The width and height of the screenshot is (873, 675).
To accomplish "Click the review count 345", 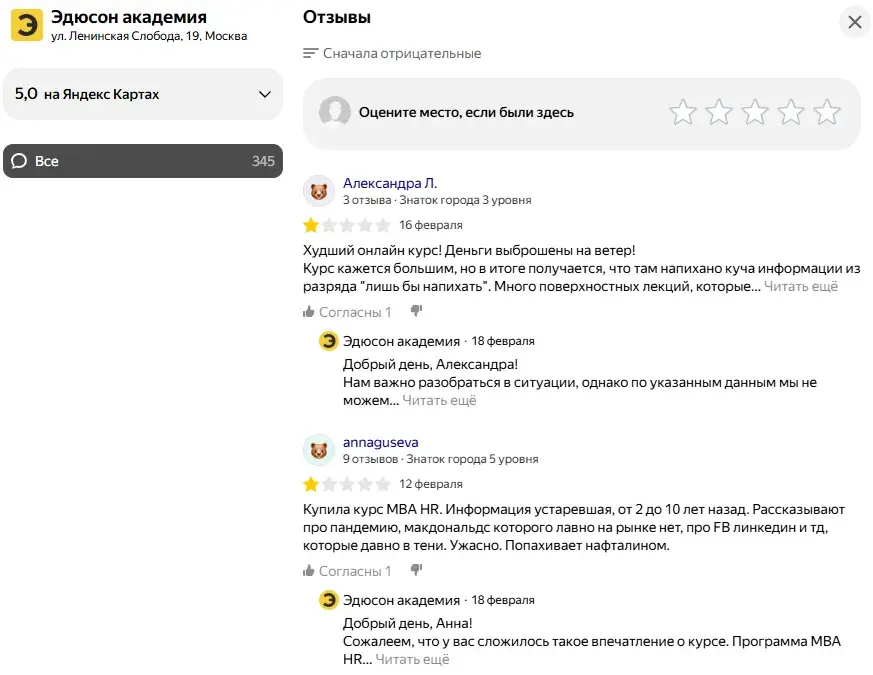I will click(263, 161).
